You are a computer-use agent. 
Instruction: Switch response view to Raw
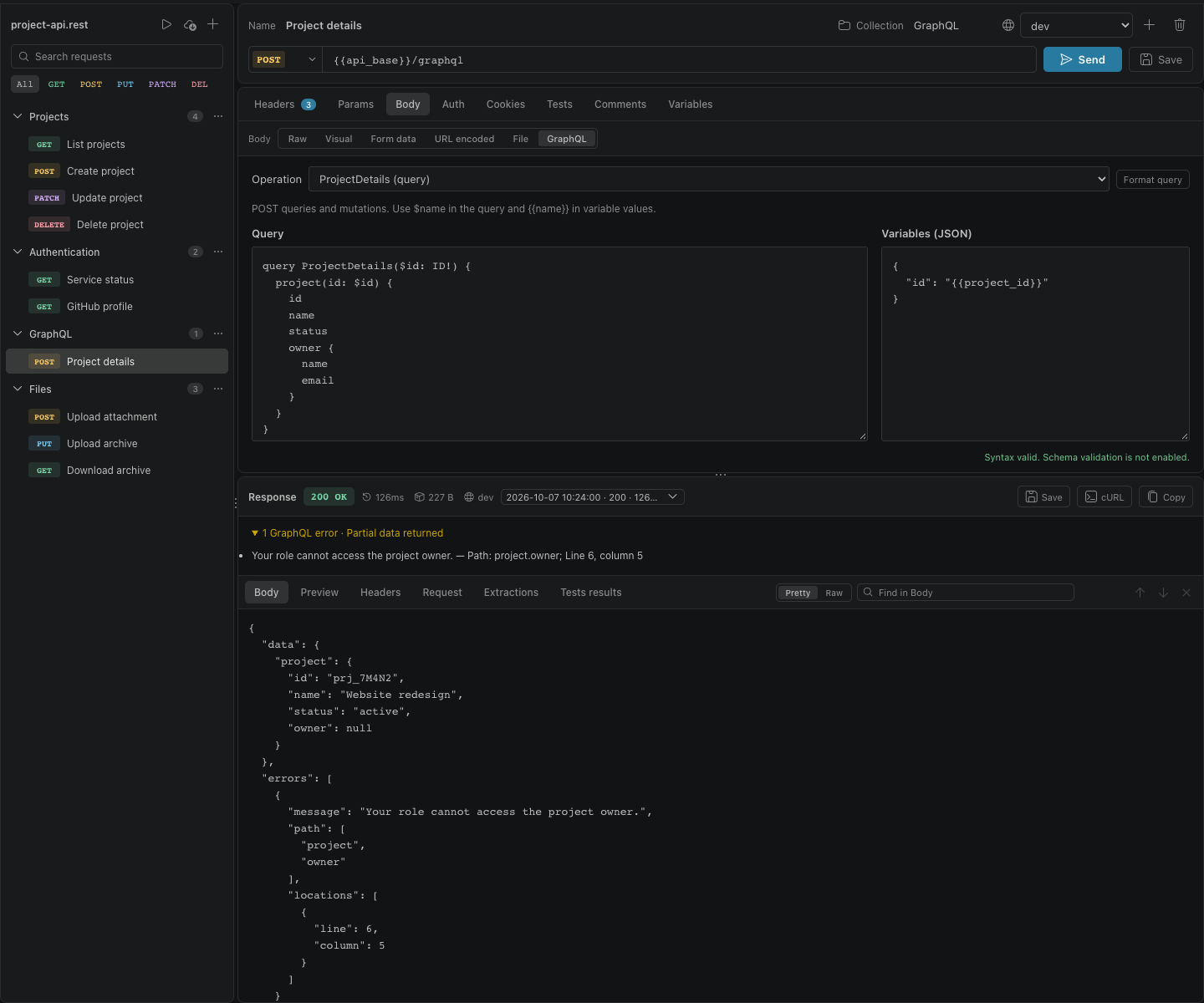click(x=834, y=593)
